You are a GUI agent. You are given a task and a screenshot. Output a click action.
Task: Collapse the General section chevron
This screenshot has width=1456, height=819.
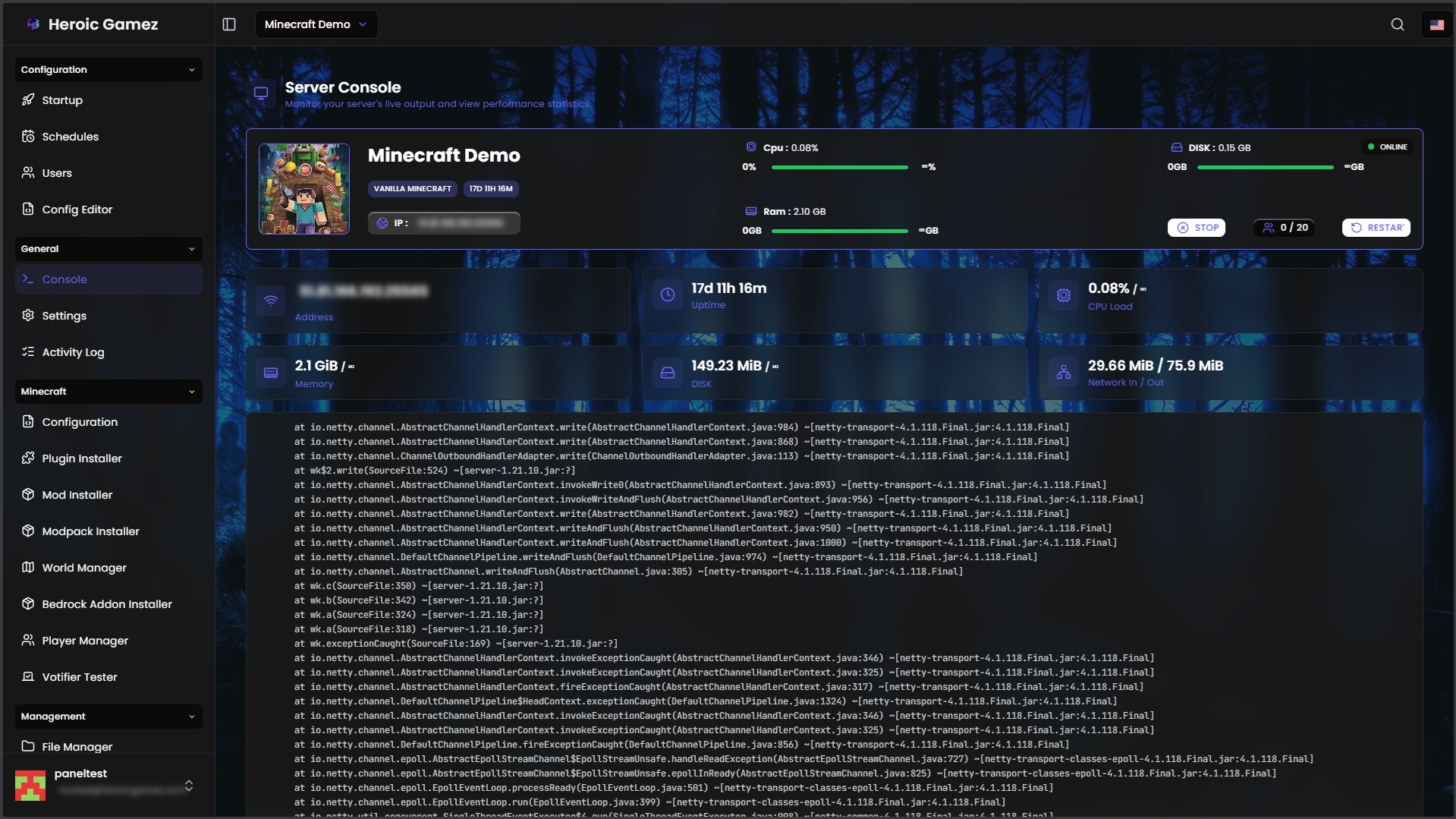[x=191, y=249]
